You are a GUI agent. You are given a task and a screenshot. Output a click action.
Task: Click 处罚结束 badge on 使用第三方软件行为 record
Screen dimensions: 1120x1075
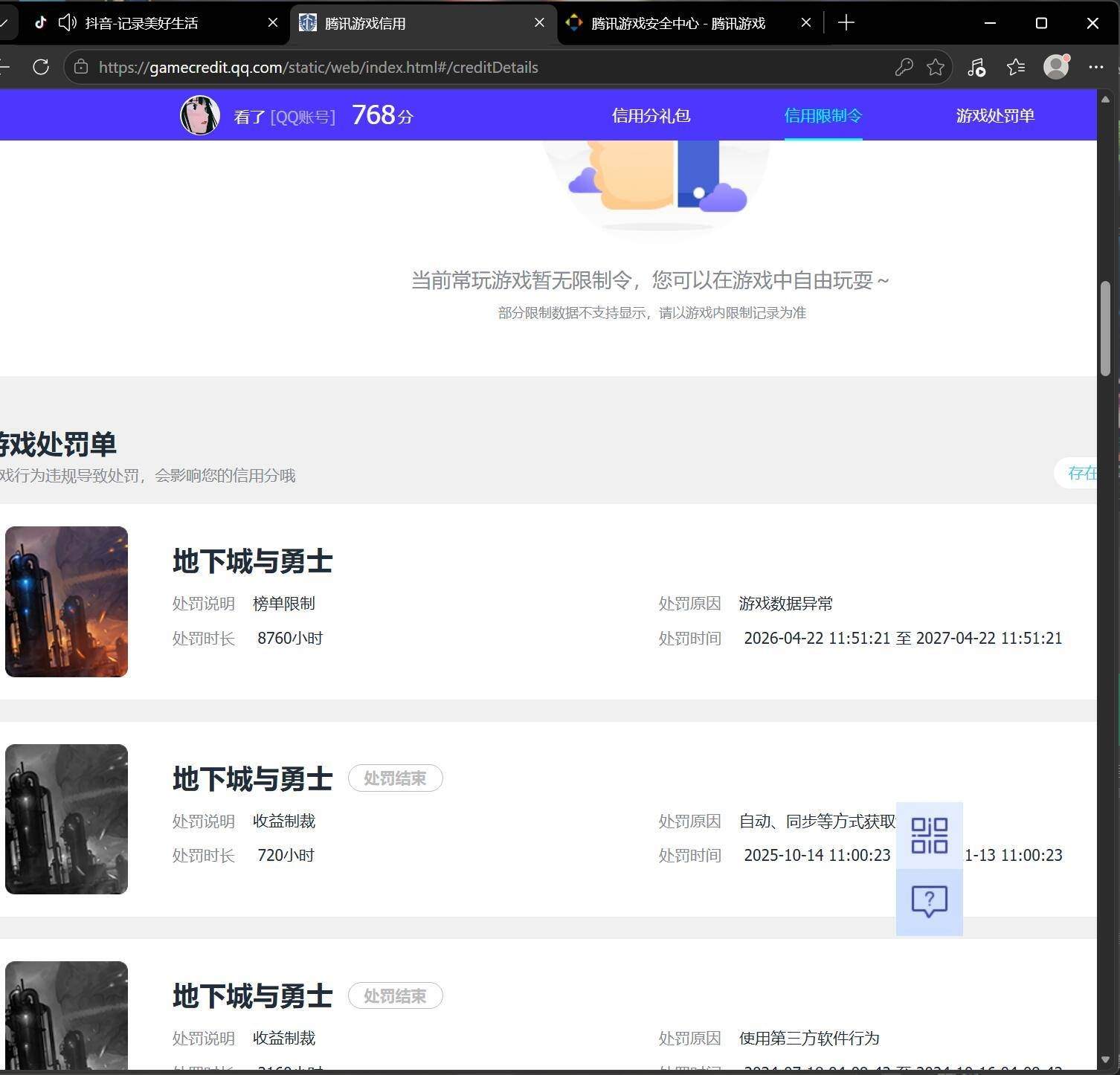click(x=396, y=995)
